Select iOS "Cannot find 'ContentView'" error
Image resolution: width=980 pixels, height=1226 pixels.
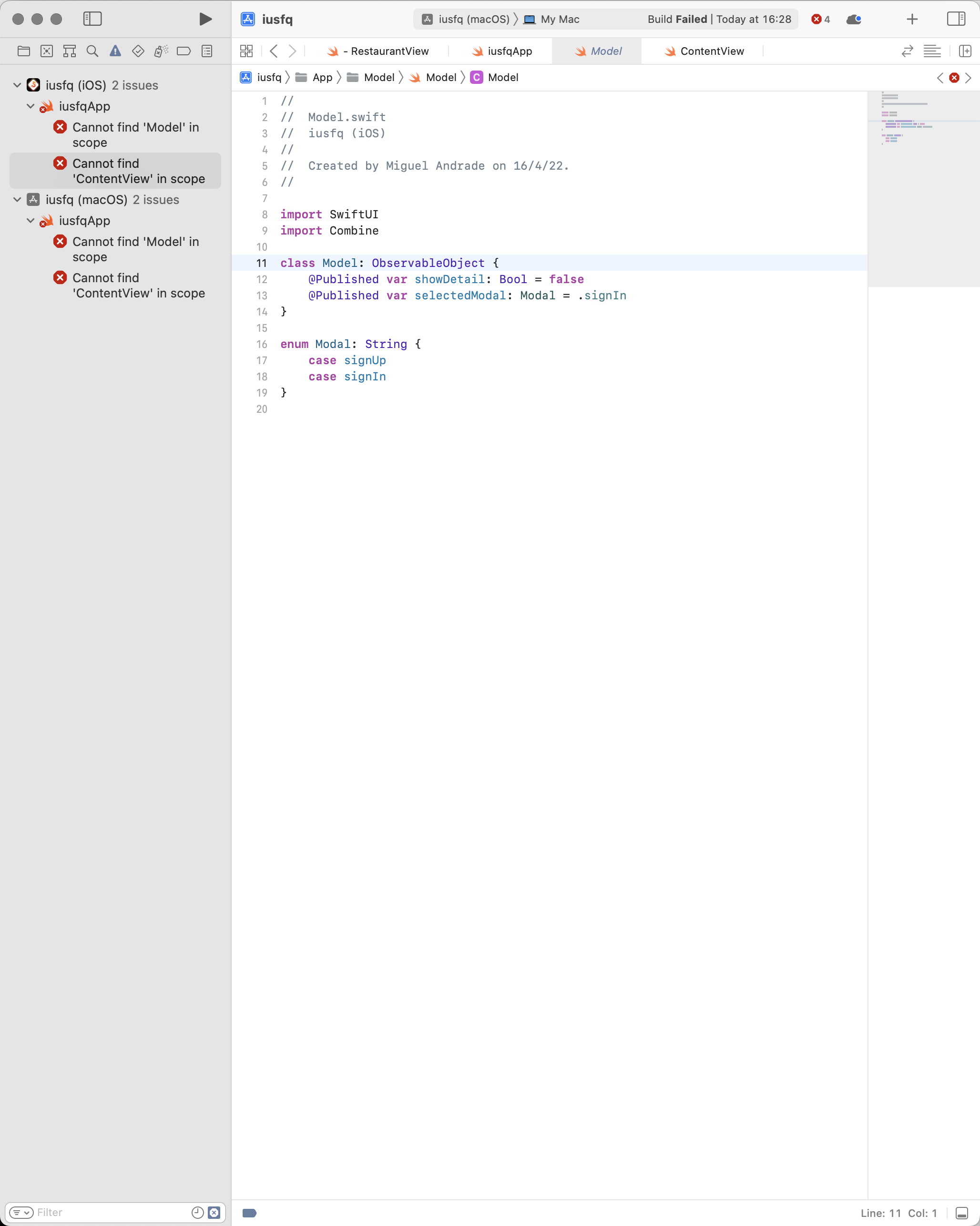click(x=138, y=171)
